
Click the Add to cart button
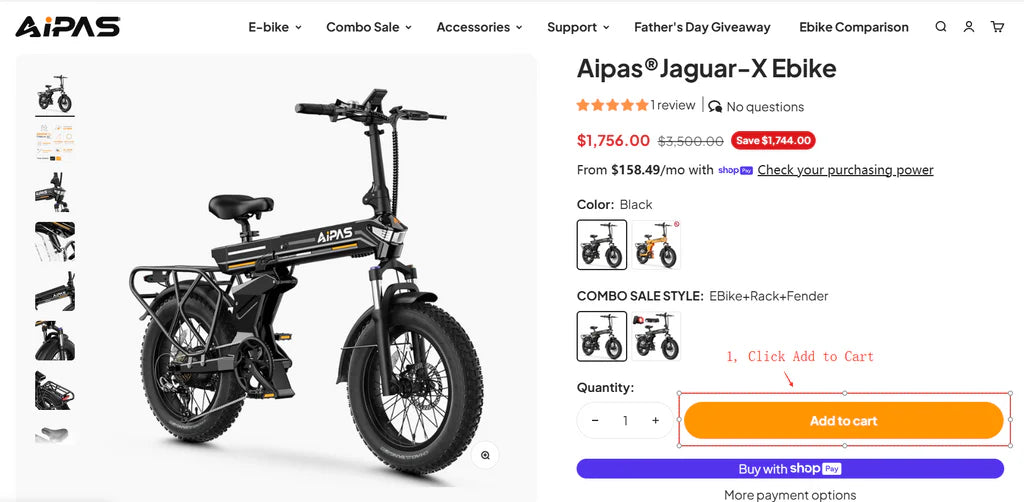843,421
